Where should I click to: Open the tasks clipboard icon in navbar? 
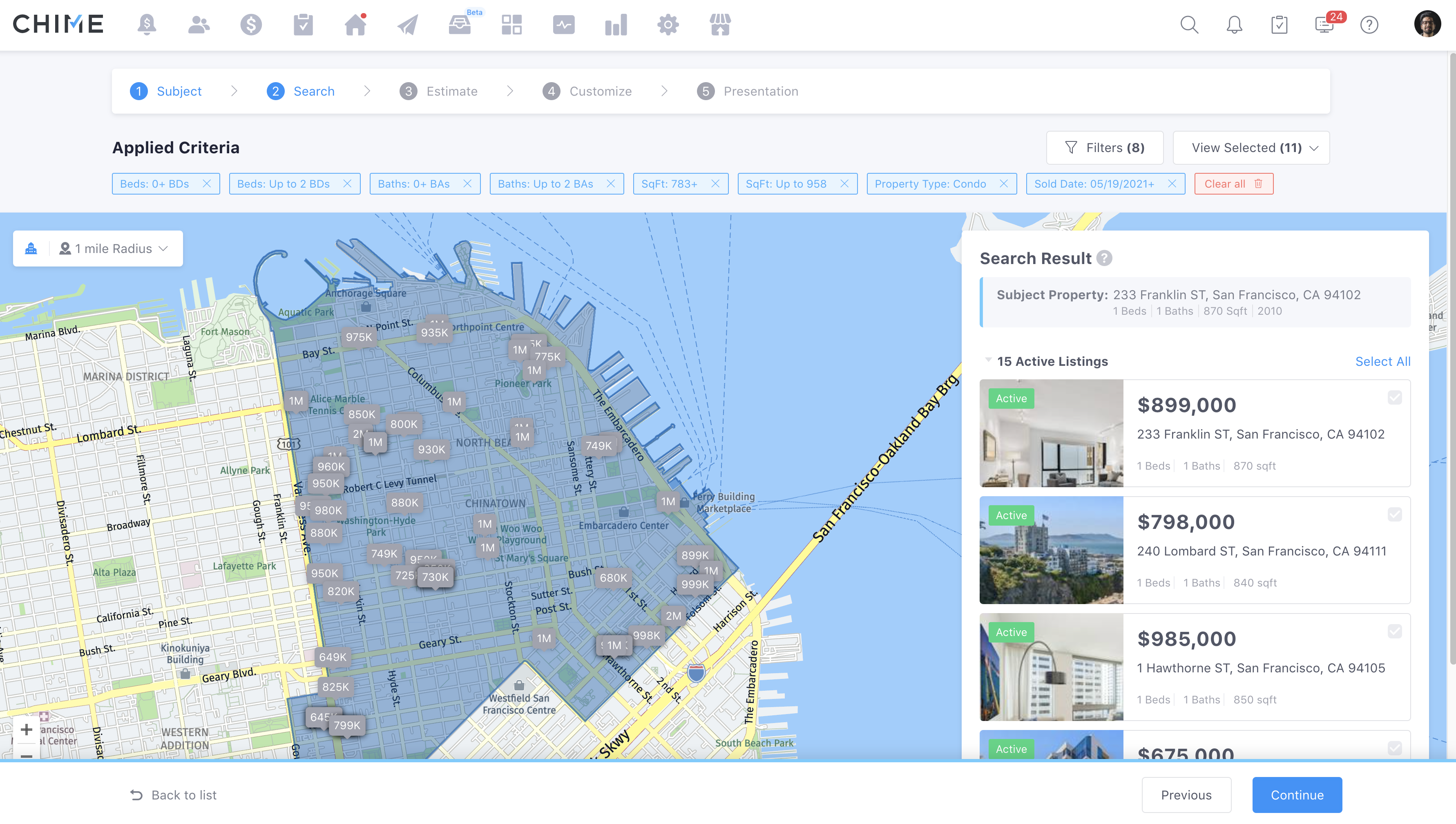(x=303, y=25)
